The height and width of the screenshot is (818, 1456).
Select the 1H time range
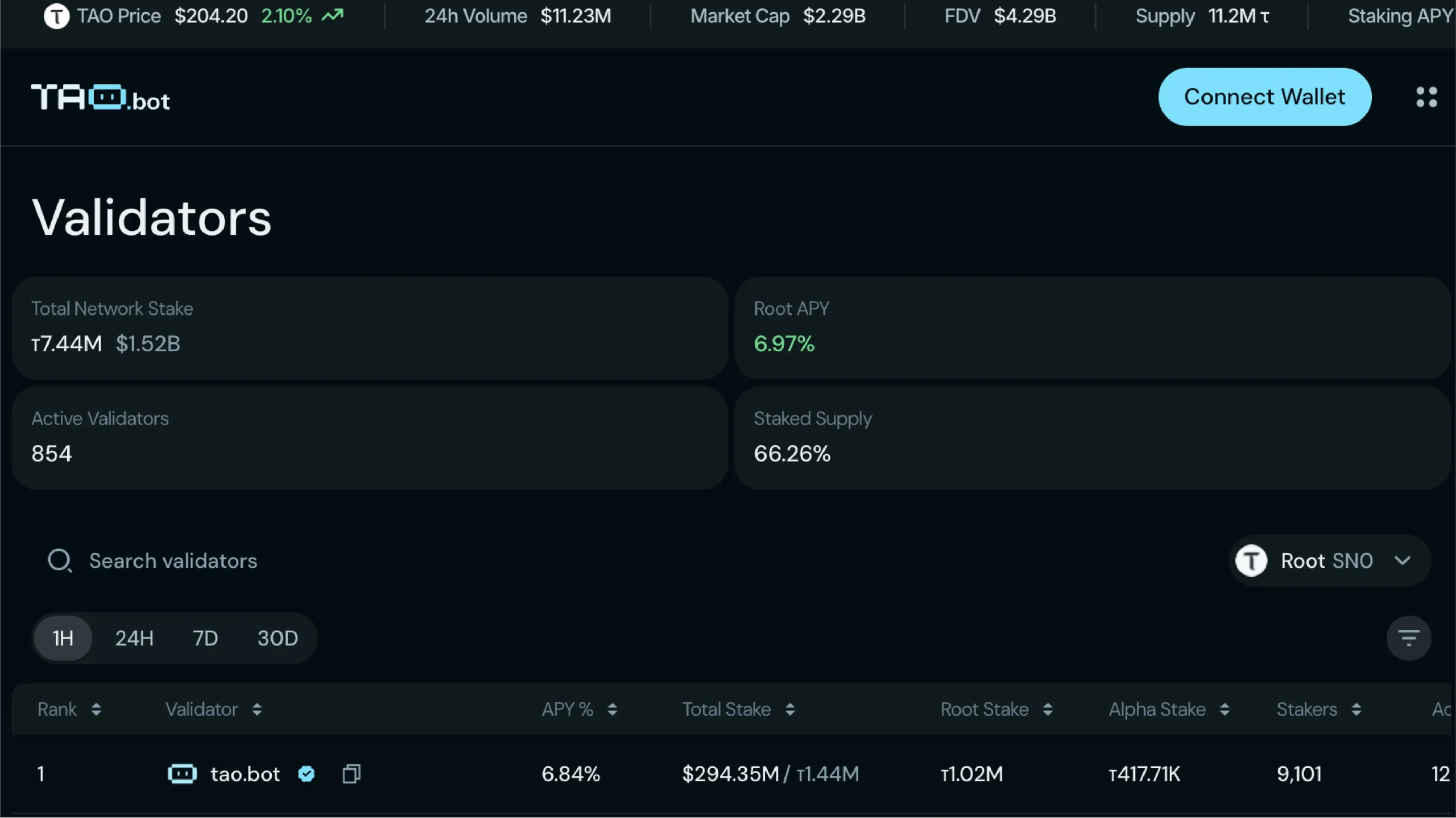(x=63, y=638)
